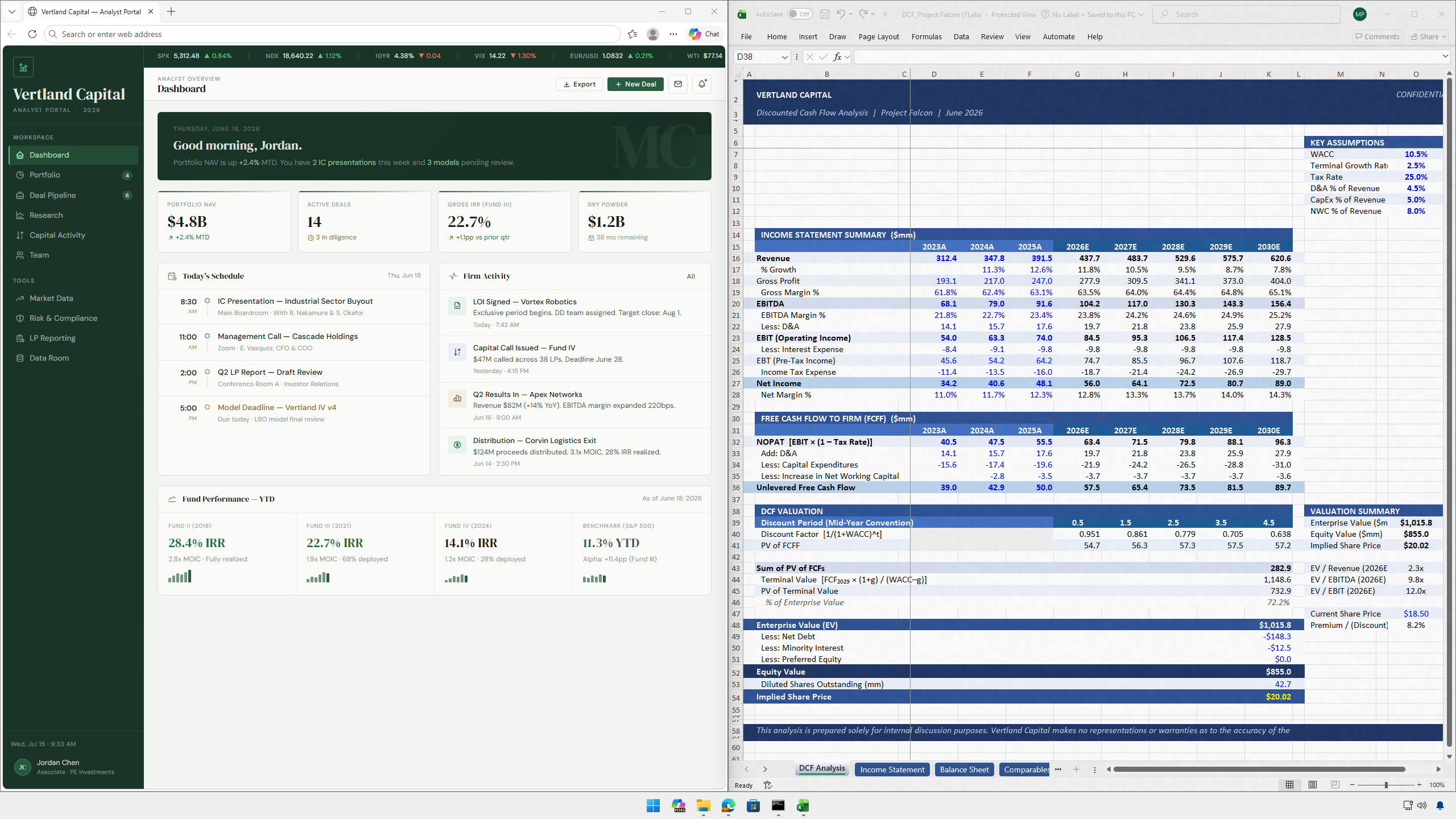Image resolution: width=1456 pixels, height=819 pixels.
Task: Click the LOI Signed activity document icon
Action: click(457, 306)
